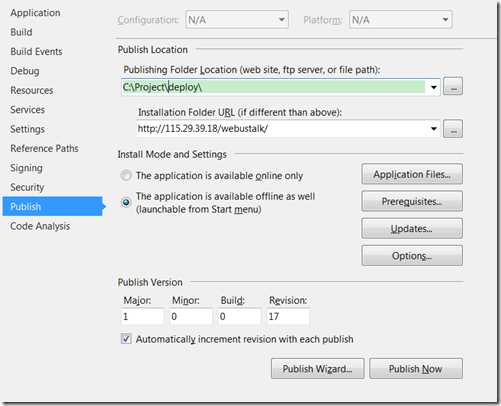Click the Build version field
The height and width of the screenshot is (406, 501).
click(x=239, y=316)
